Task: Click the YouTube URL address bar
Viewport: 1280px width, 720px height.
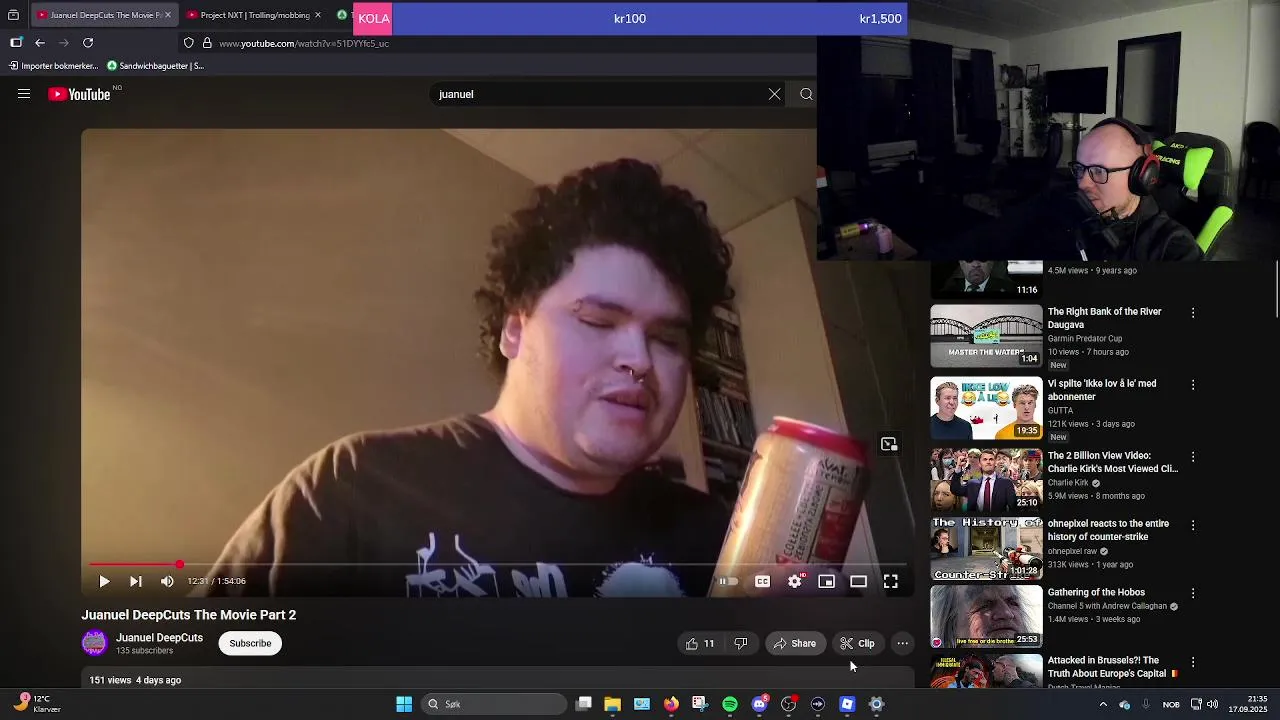Action: point(304,43)
